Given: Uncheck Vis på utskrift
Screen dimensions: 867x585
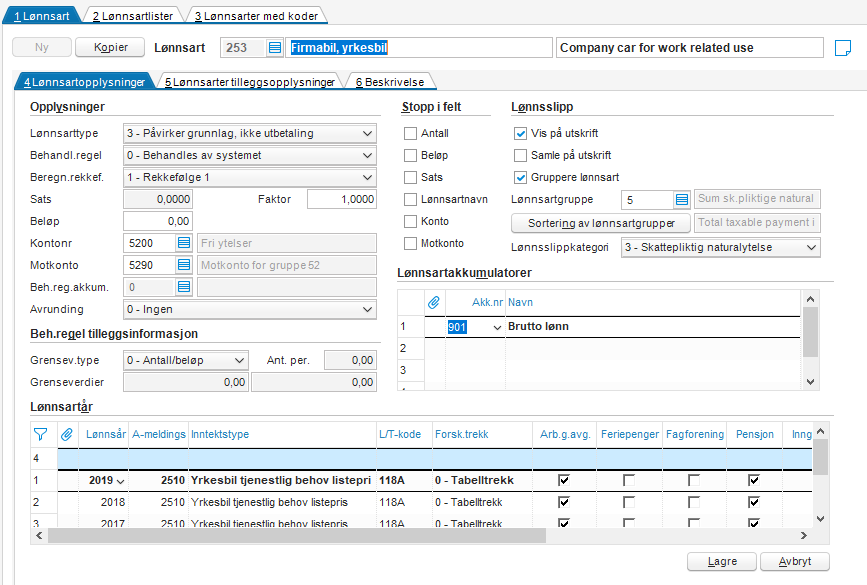Looking at the screenshot, I should click(x=520, y=134).
